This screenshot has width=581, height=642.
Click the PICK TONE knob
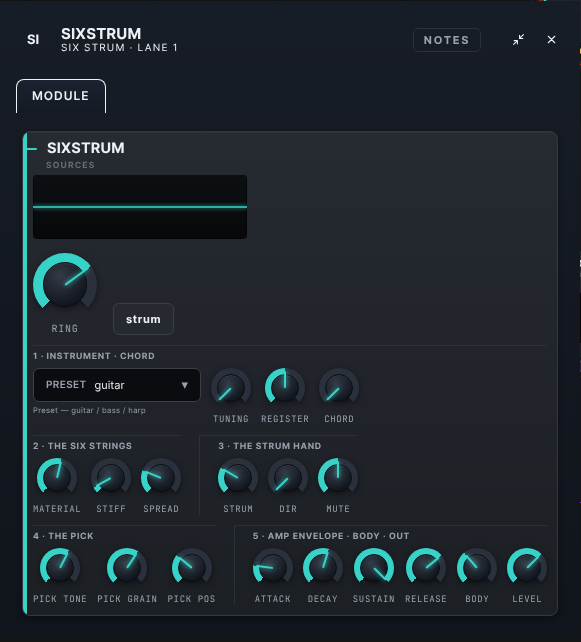coord(60,568)
